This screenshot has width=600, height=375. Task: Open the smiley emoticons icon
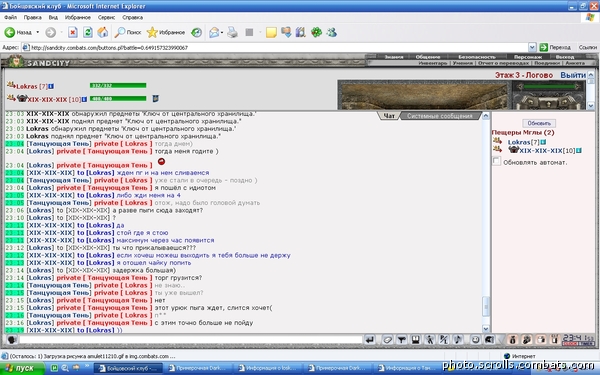[x=475, y=339]
